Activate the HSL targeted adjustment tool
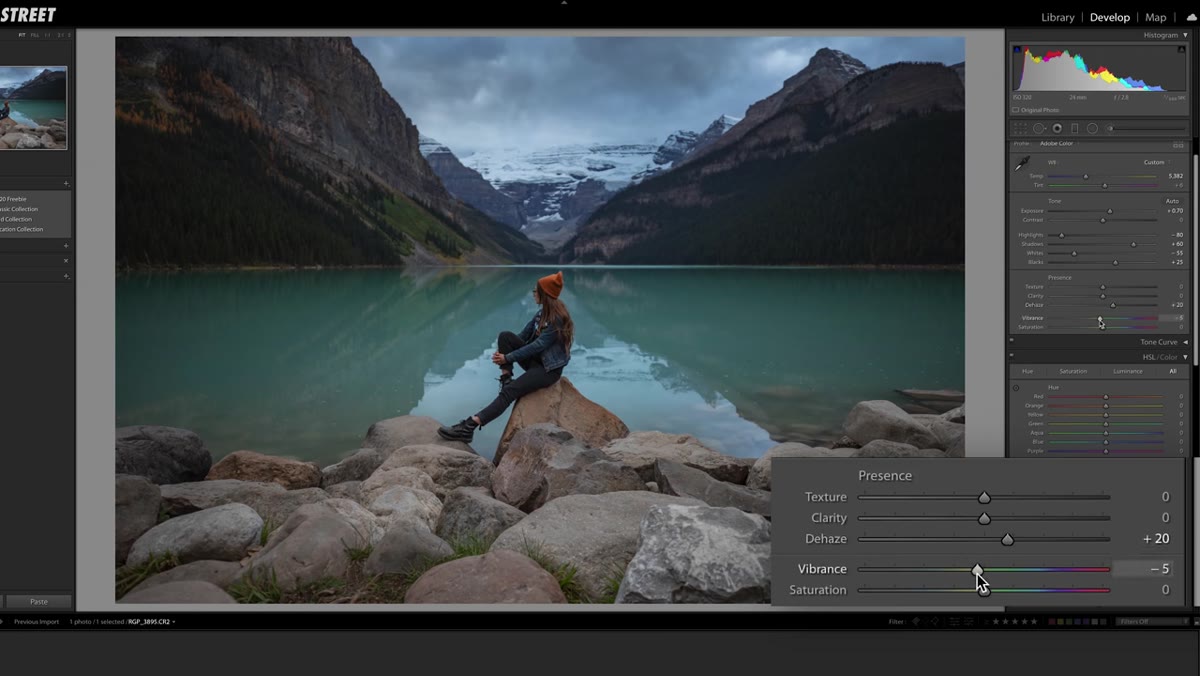The image size is (1200, 676). click(1016, 388)
